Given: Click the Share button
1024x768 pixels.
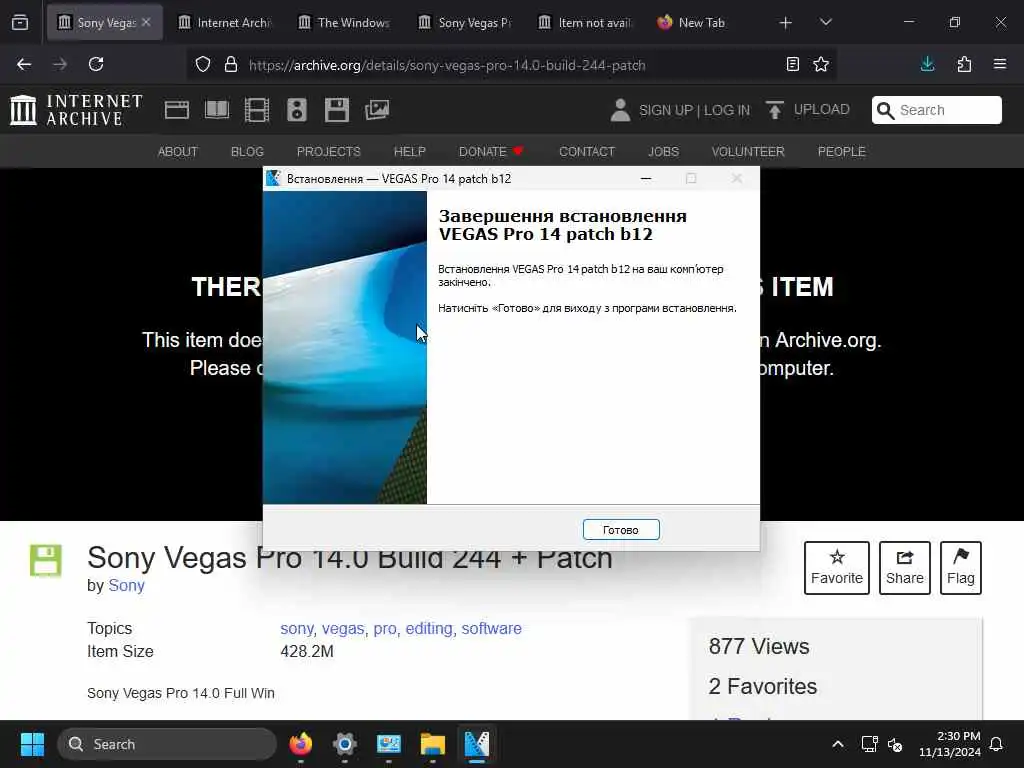Looking at the screenshot, I should coord(904,568).
